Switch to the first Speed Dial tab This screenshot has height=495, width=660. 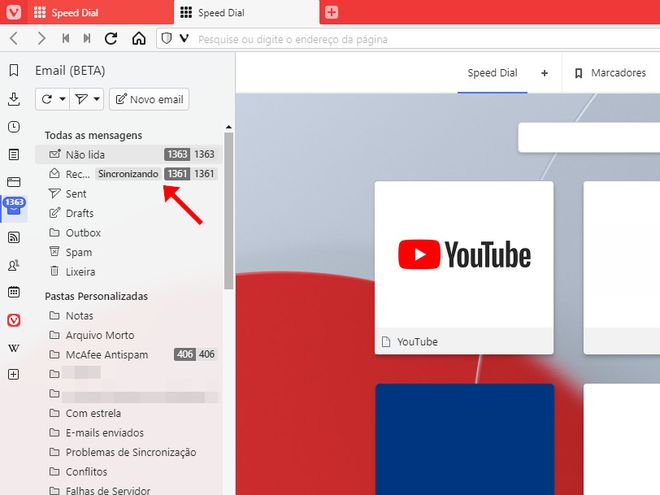tap(100, 13)
